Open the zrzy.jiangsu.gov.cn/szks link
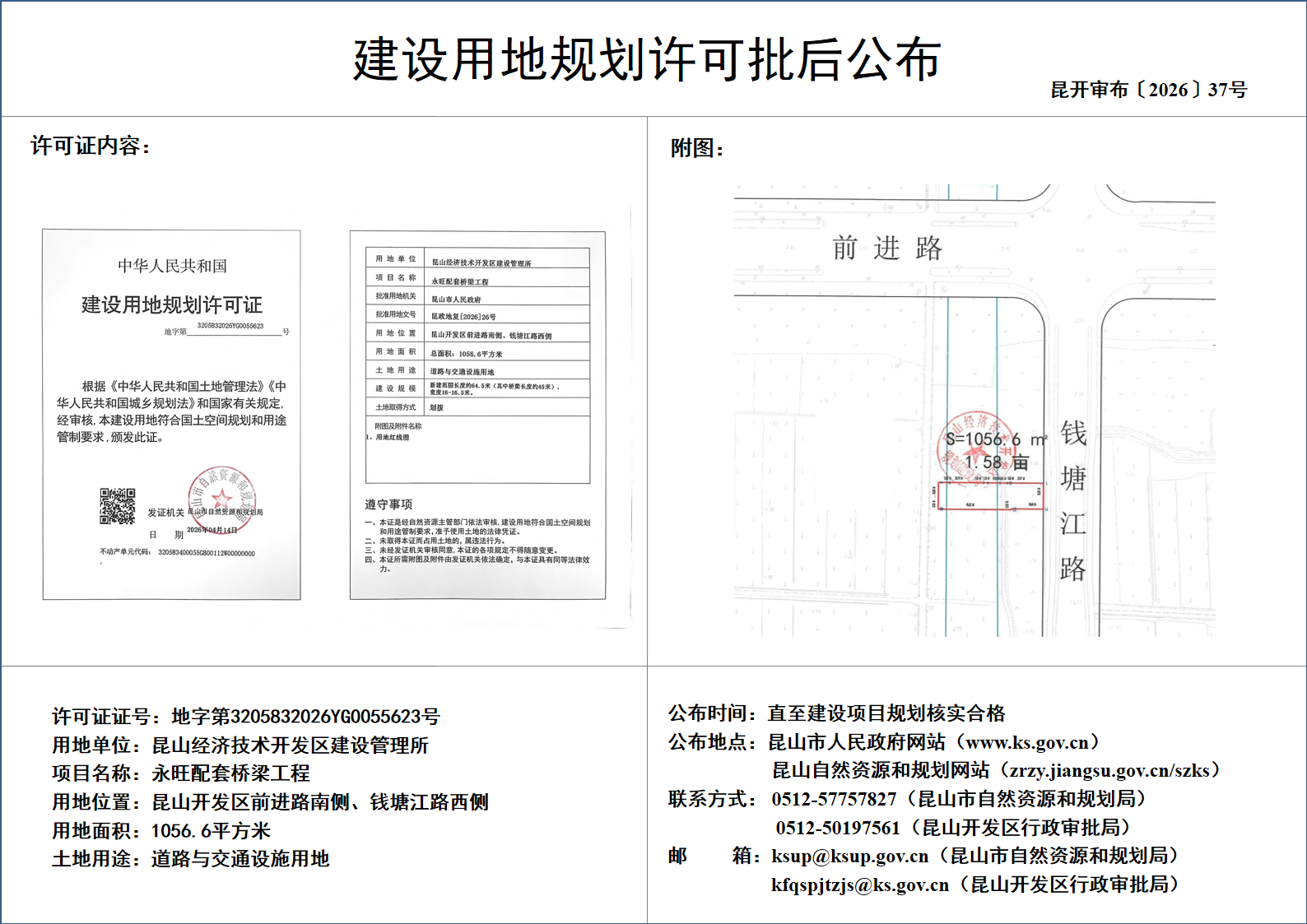1307x924 pixels. [x=1109, y=770]
